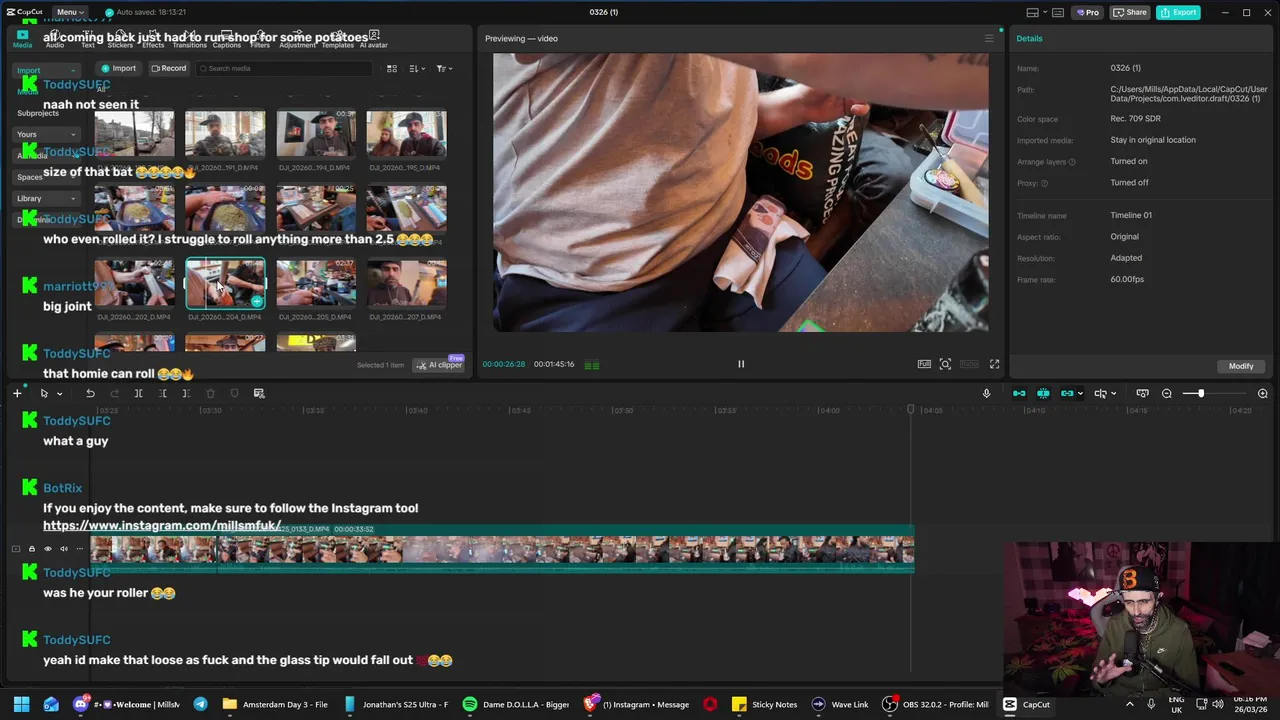1280x720 pixels.
Task: Toggle clip linkage on timeline
Action: tap(1067, 393)
